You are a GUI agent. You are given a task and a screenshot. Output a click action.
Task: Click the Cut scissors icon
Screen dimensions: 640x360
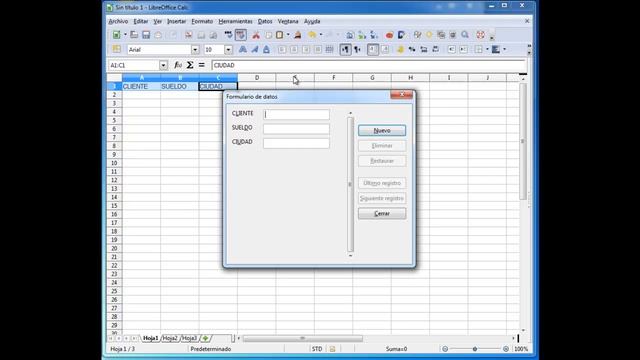[x=256, y=35]
